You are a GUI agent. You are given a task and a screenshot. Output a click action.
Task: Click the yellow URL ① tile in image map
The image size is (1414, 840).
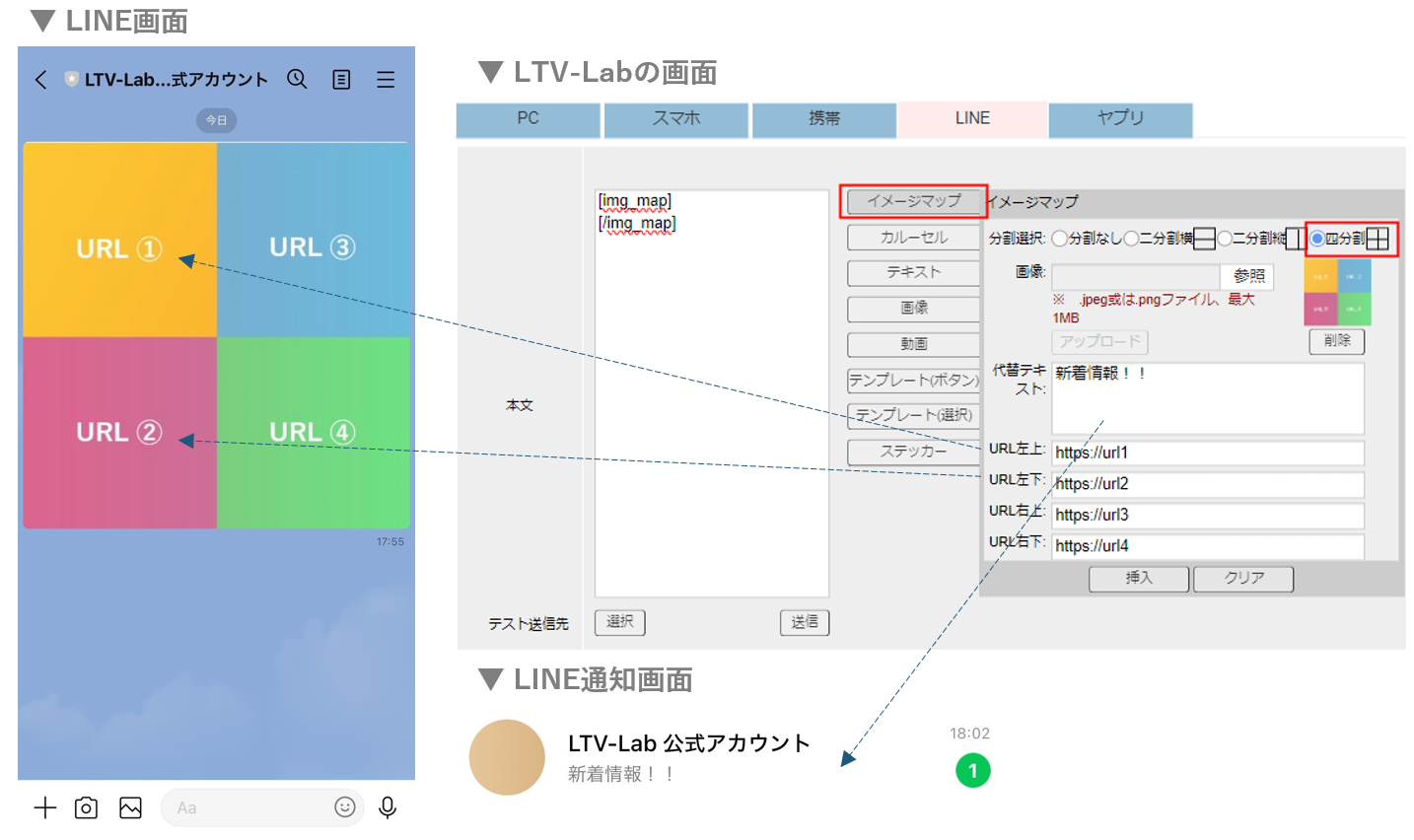pos(119,241)
